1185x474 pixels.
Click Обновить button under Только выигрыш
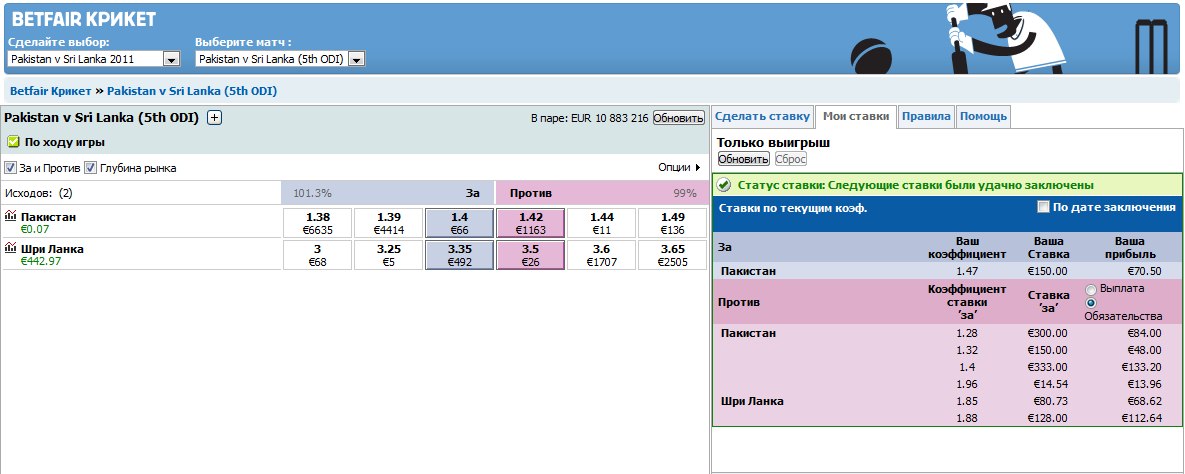(744, 159)
